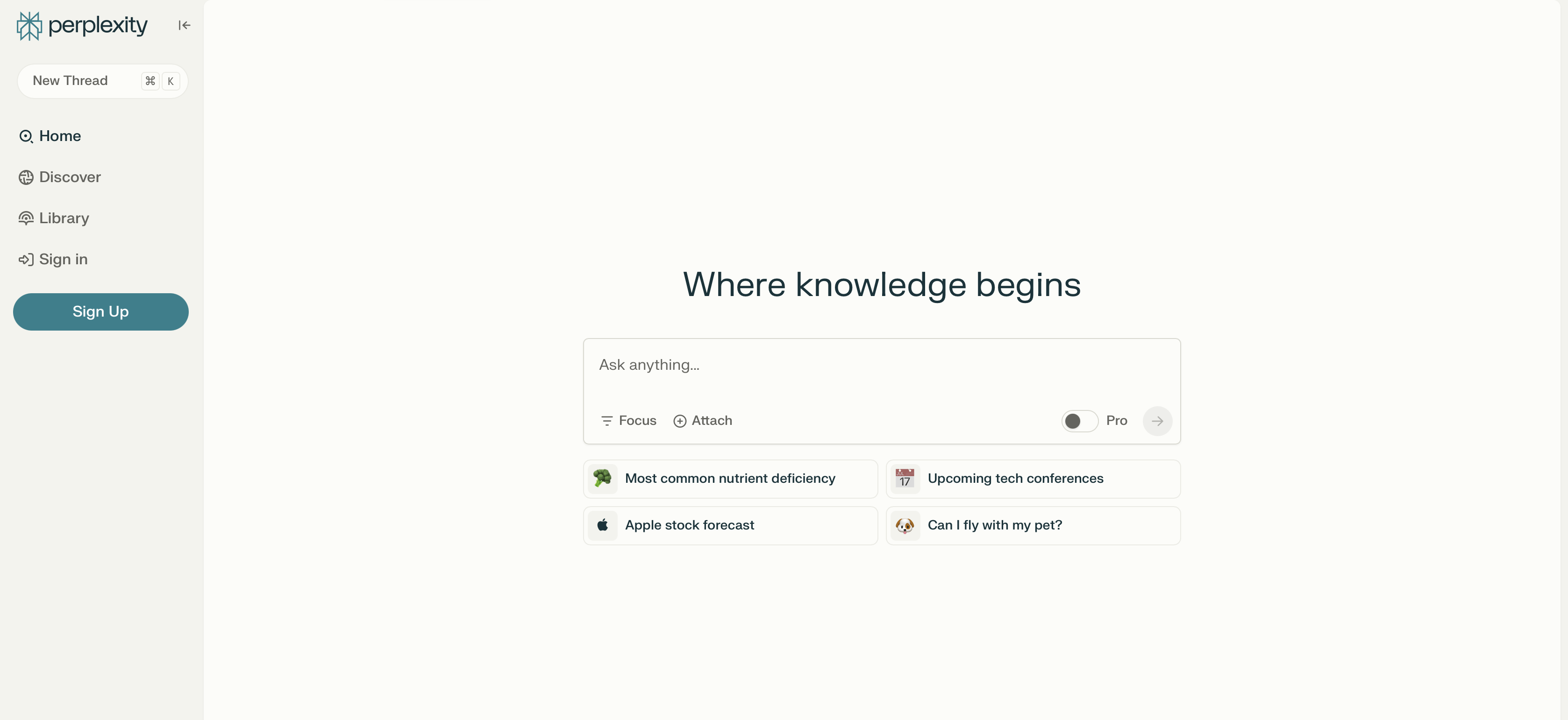Click the Focus filter icon
1568x720 pixels.
pyautogui.click(x=606, y=420)
